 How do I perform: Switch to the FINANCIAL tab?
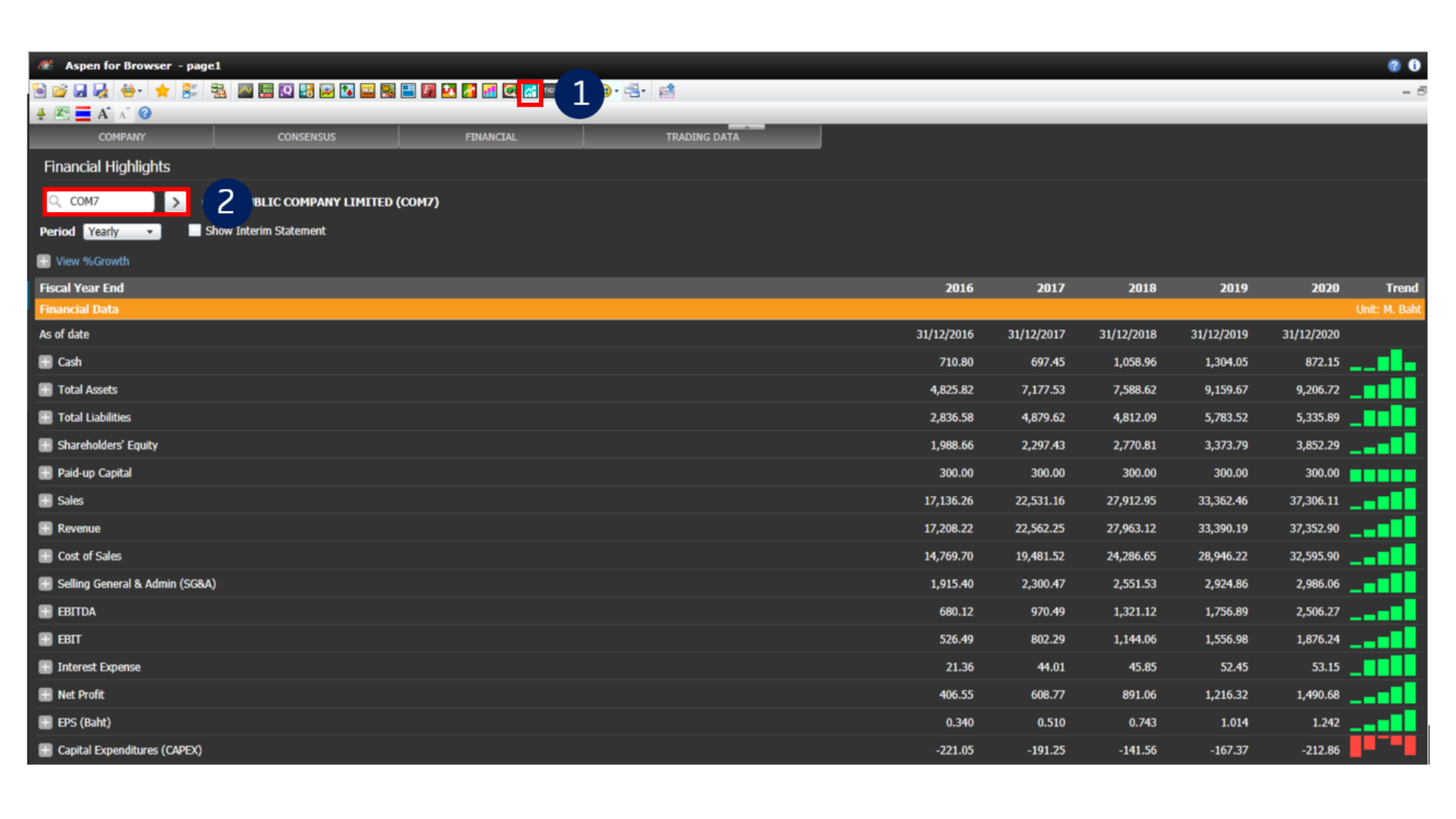click(491, 137)
